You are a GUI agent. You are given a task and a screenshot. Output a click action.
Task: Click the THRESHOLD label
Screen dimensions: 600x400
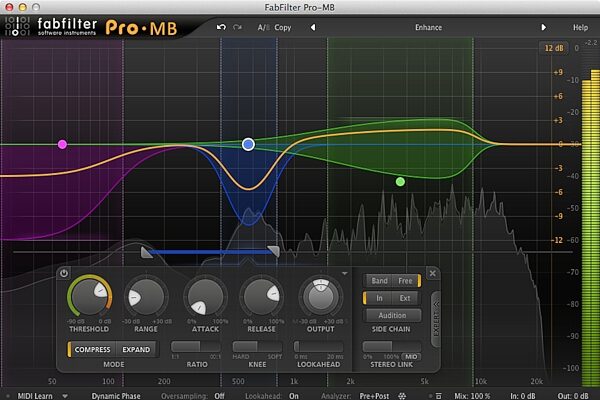click(89, 329)
